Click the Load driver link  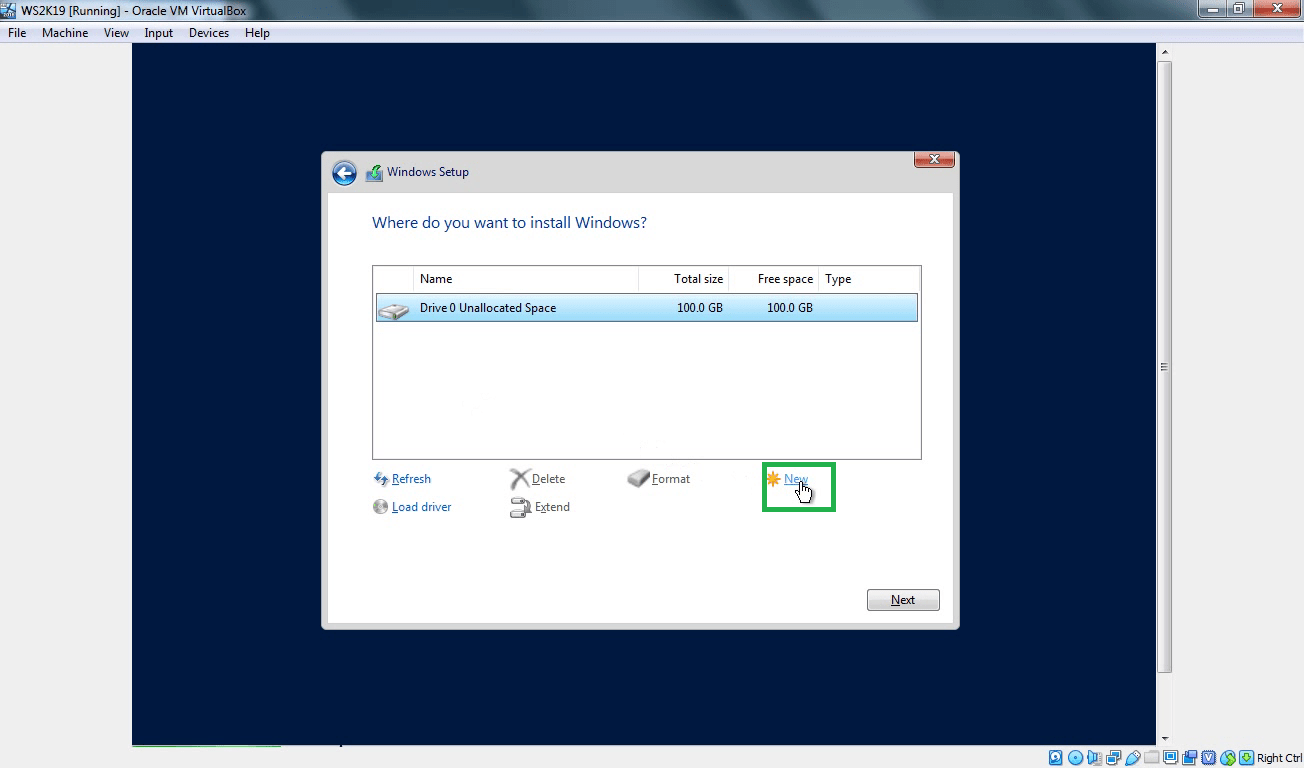421,507
